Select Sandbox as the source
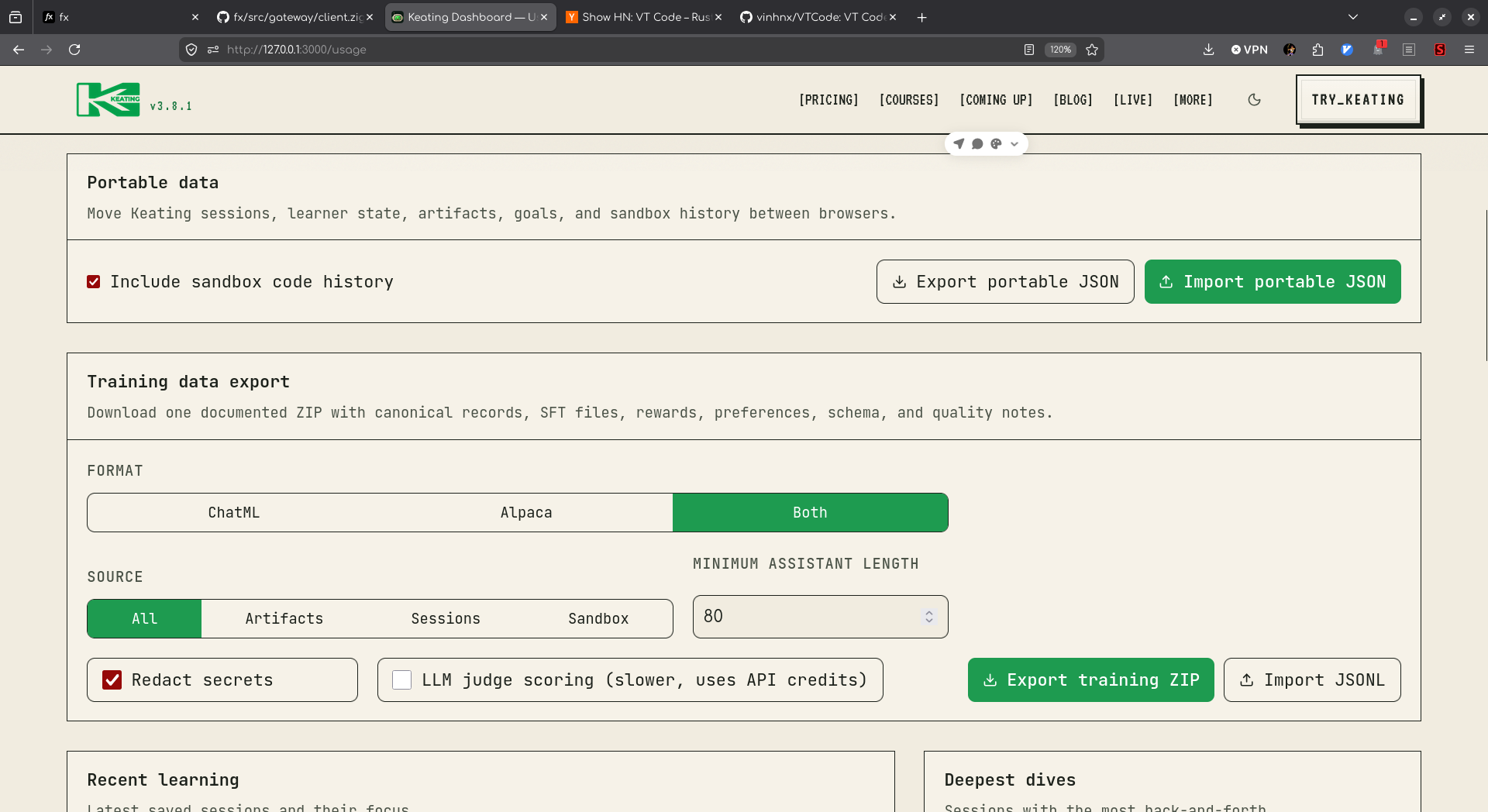The image size is (1488, 812). (x=598, y=619)
